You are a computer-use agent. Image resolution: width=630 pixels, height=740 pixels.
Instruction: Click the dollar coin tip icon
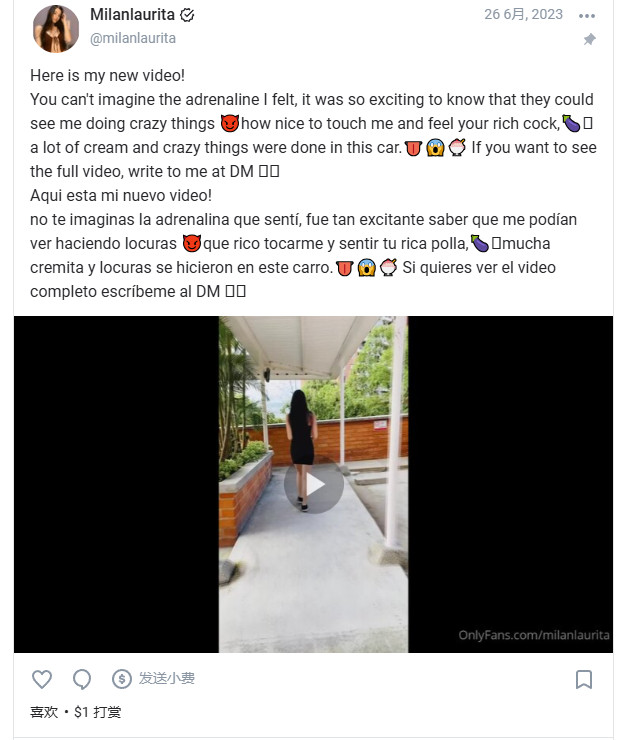click(x=122, y=679)
